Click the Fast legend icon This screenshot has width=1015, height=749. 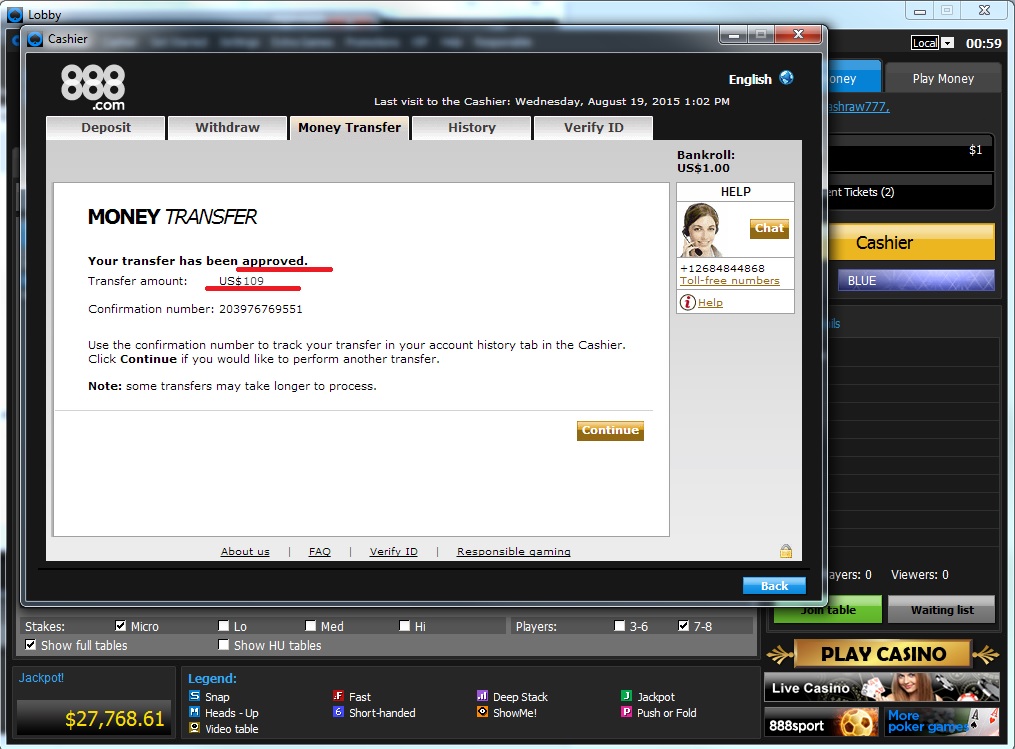point(338,696)
